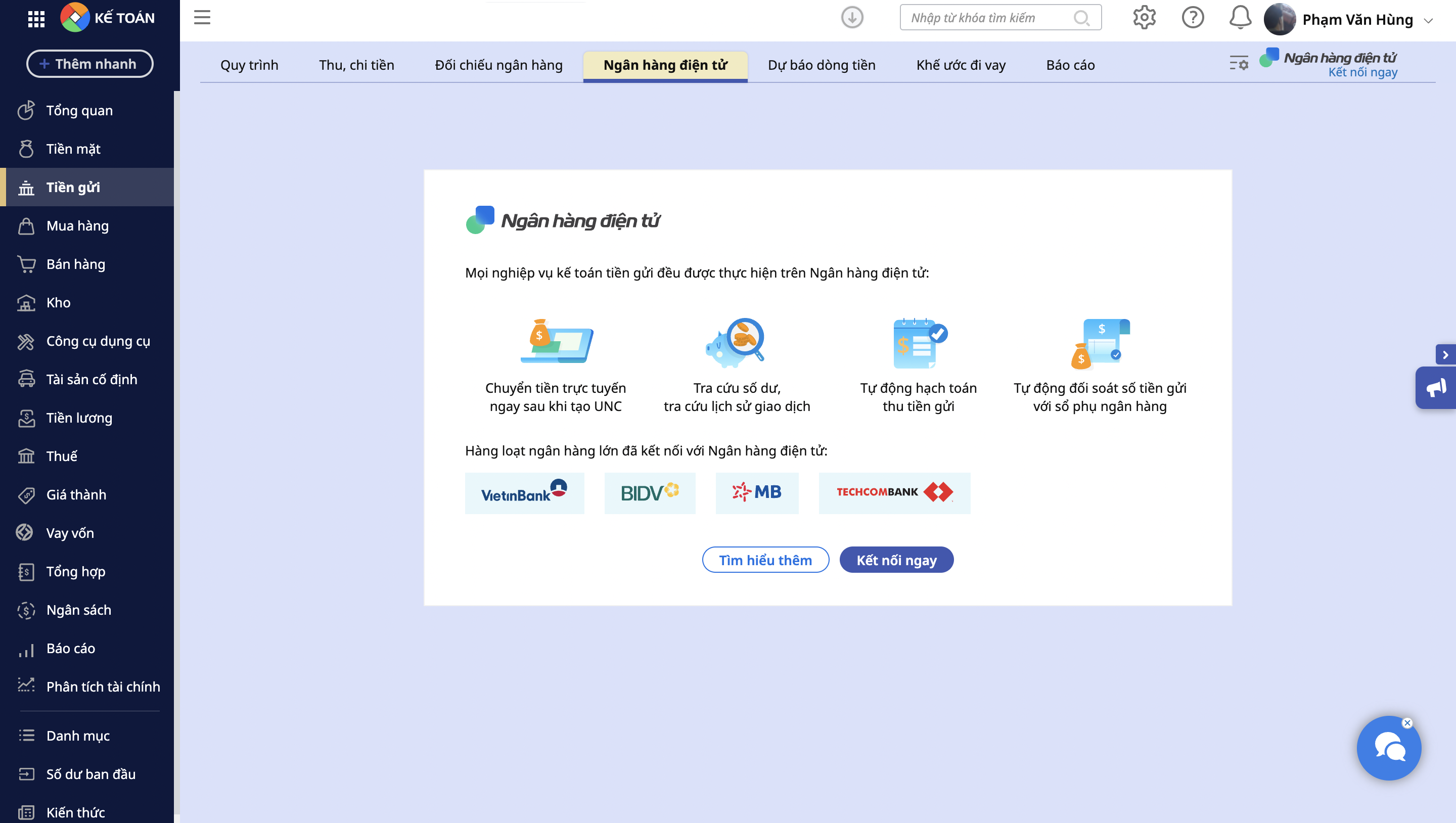Open the notifications bell
This screenshot has width=1456, height=823.
(1240, 18)
